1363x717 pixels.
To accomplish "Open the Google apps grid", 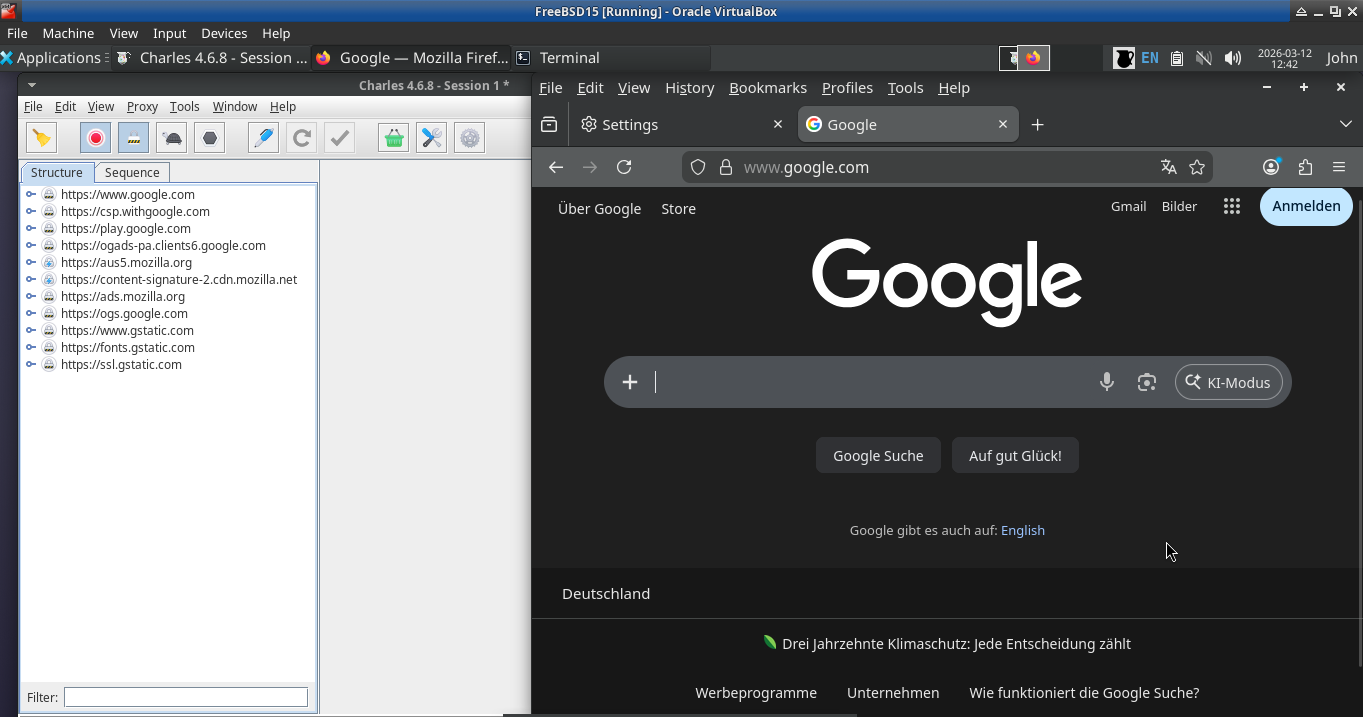I will click(x=1231, y=206).
